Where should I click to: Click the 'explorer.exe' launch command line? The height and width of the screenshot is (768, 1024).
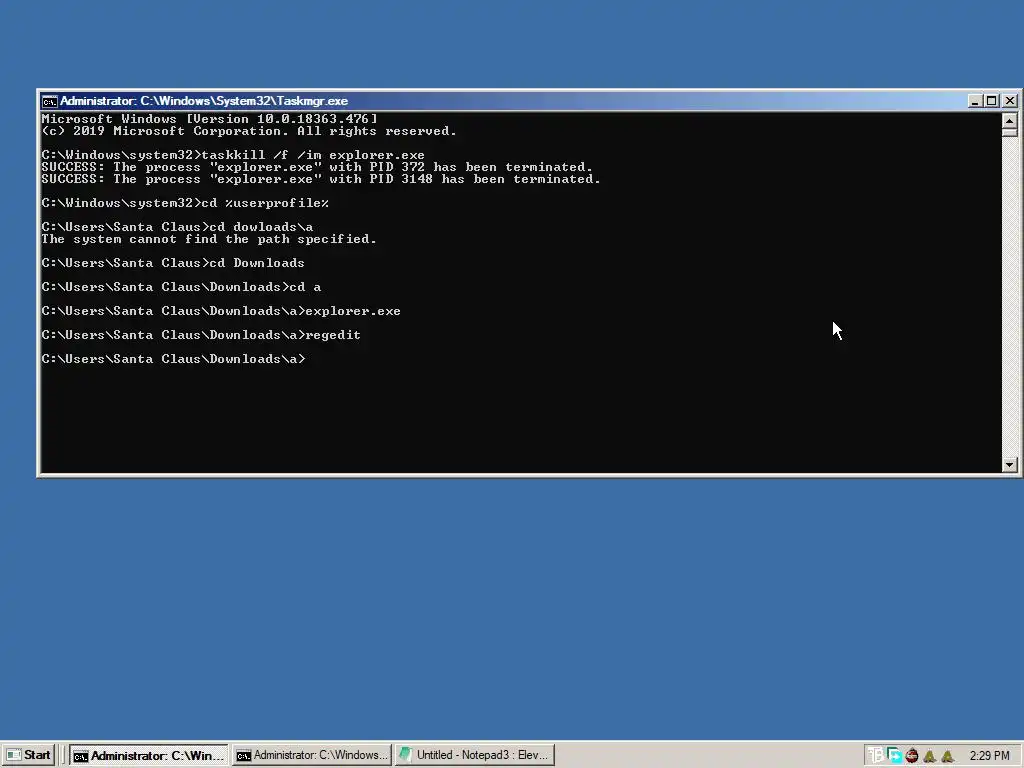(x=221, y=312)
